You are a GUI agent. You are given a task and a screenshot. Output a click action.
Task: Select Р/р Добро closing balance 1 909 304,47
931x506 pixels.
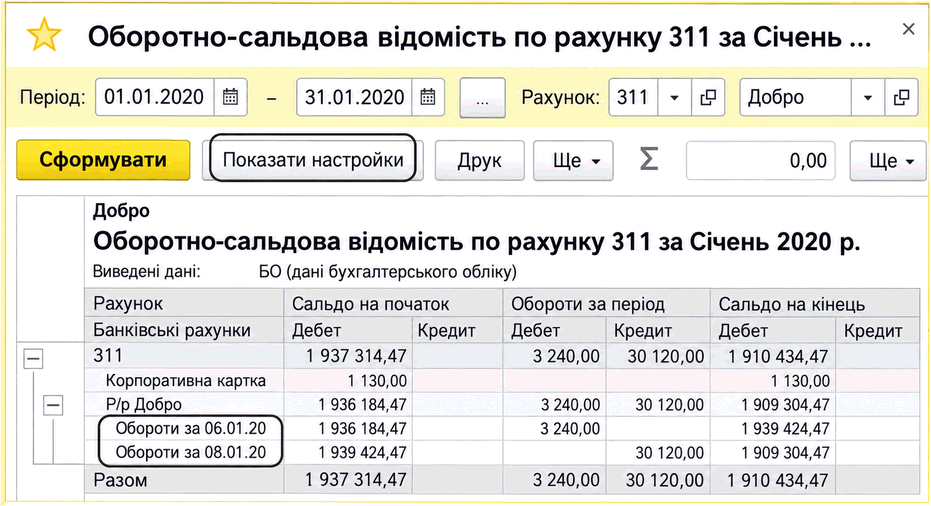[x=785, y=405]
